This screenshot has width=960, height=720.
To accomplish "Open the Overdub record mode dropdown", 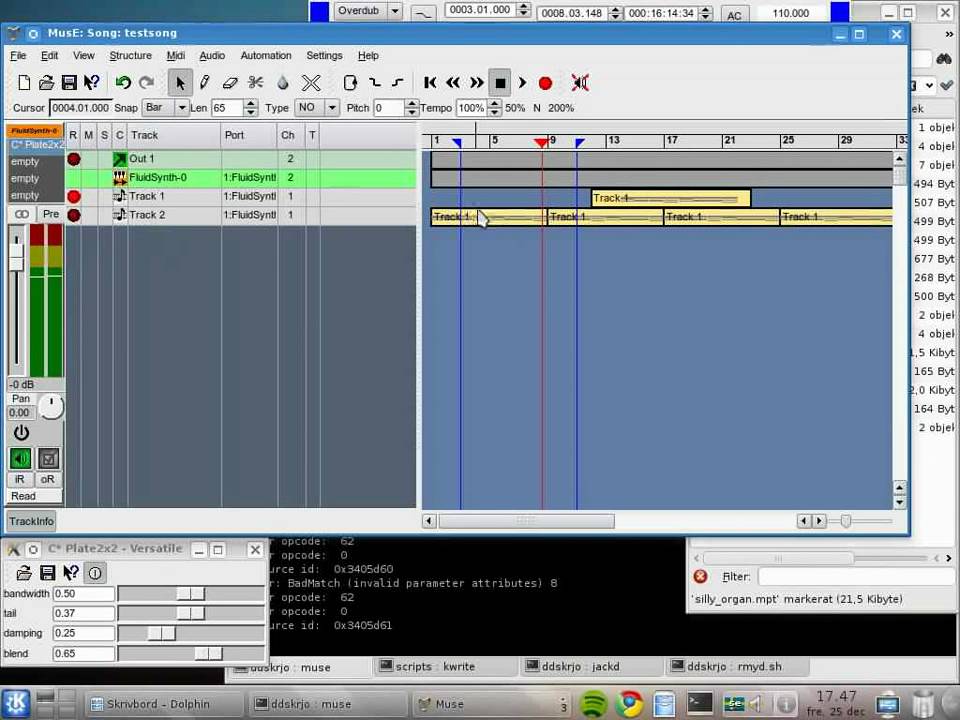I will [x=368, y=11].
